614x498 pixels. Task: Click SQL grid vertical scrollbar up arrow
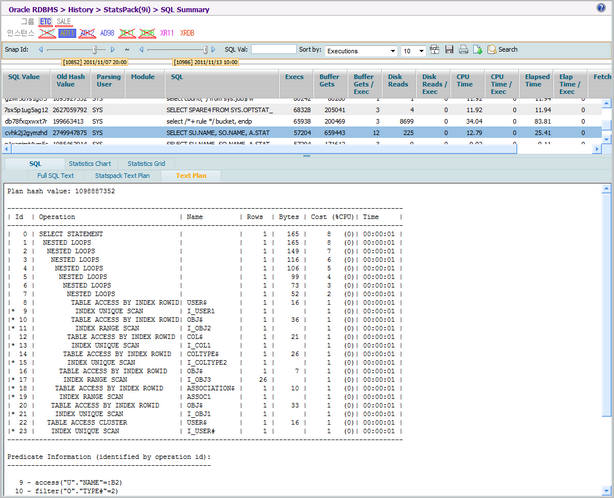coord(606,103)
